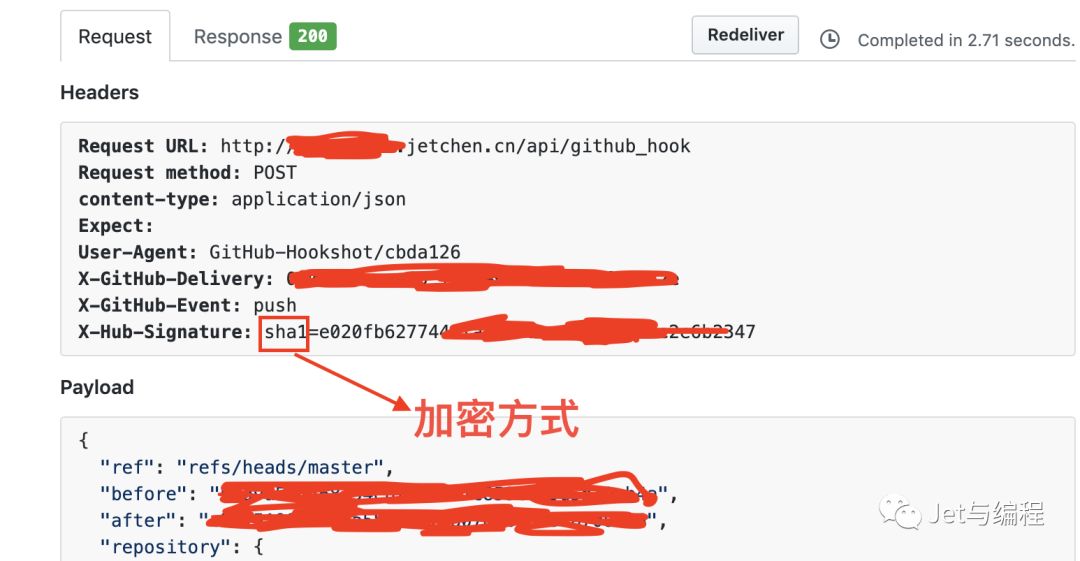Click the Redeliver button
This screenshot has height=561, width=1080.
coord(745,35)
